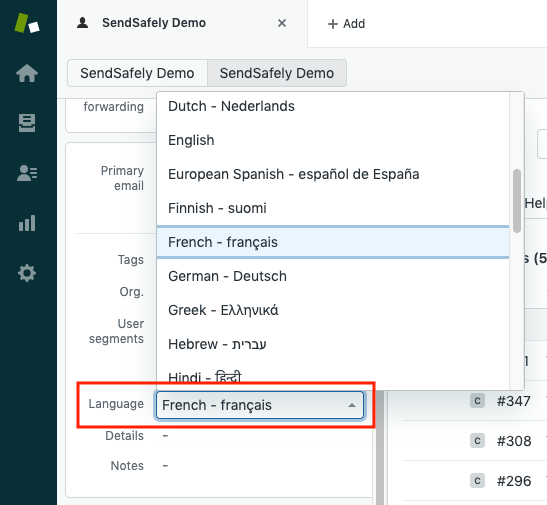Image resolution: width=547 pixels, height=505 pixels.
Task: Open the Reporting bar chart icon
Action: pos(27,223)
